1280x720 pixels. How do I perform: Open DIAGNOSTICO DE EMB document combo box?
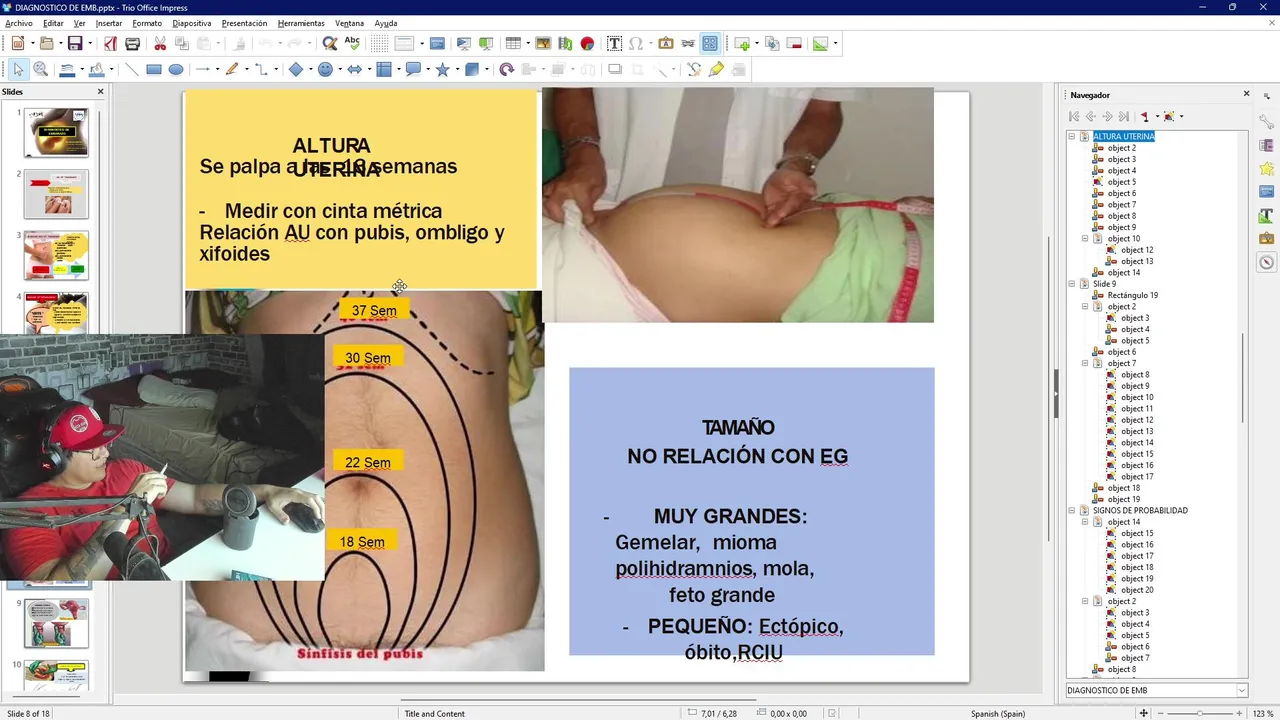click(x=1157, y=690)
